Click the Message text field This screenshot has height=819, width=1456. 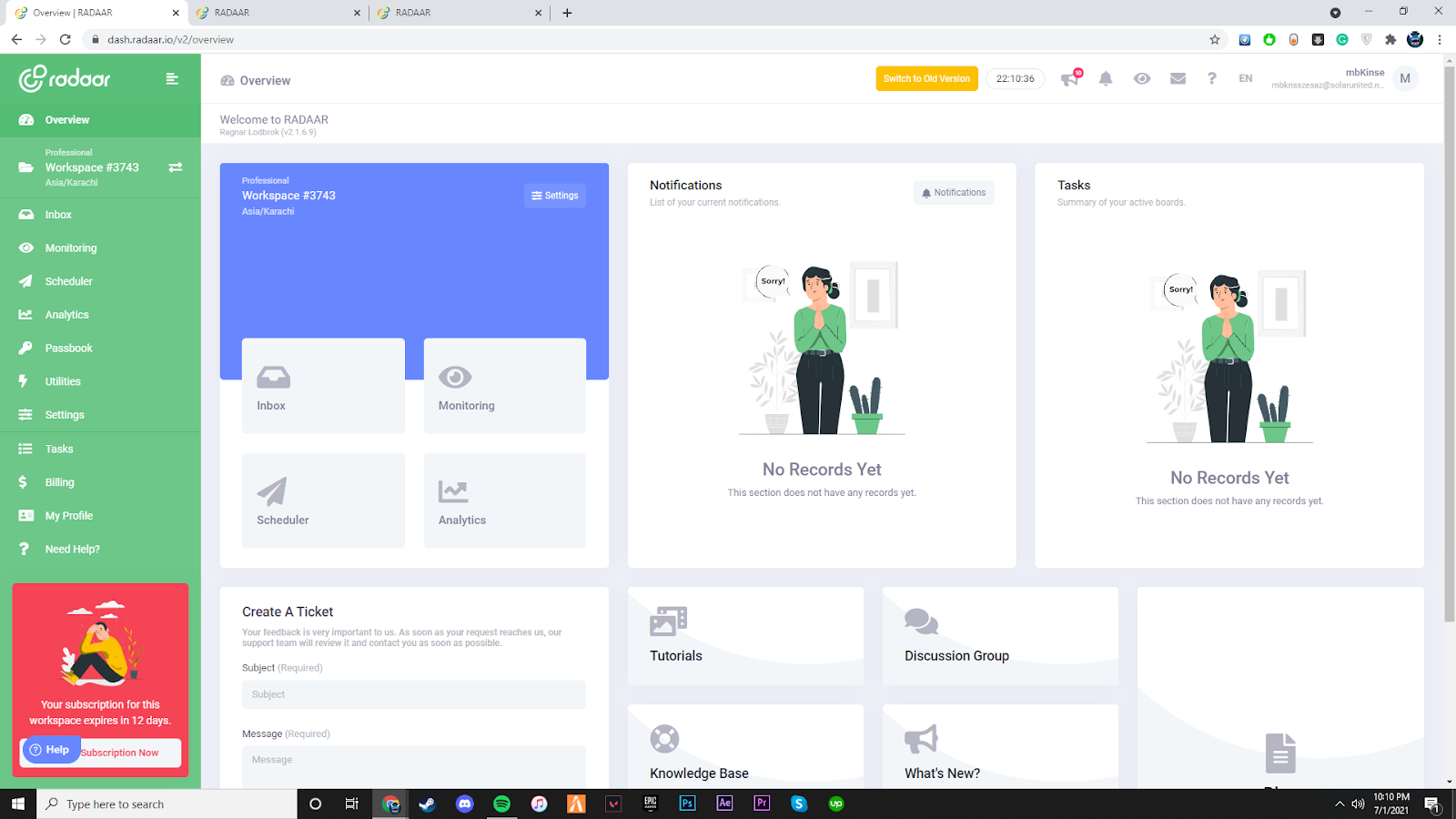point(414,766)
